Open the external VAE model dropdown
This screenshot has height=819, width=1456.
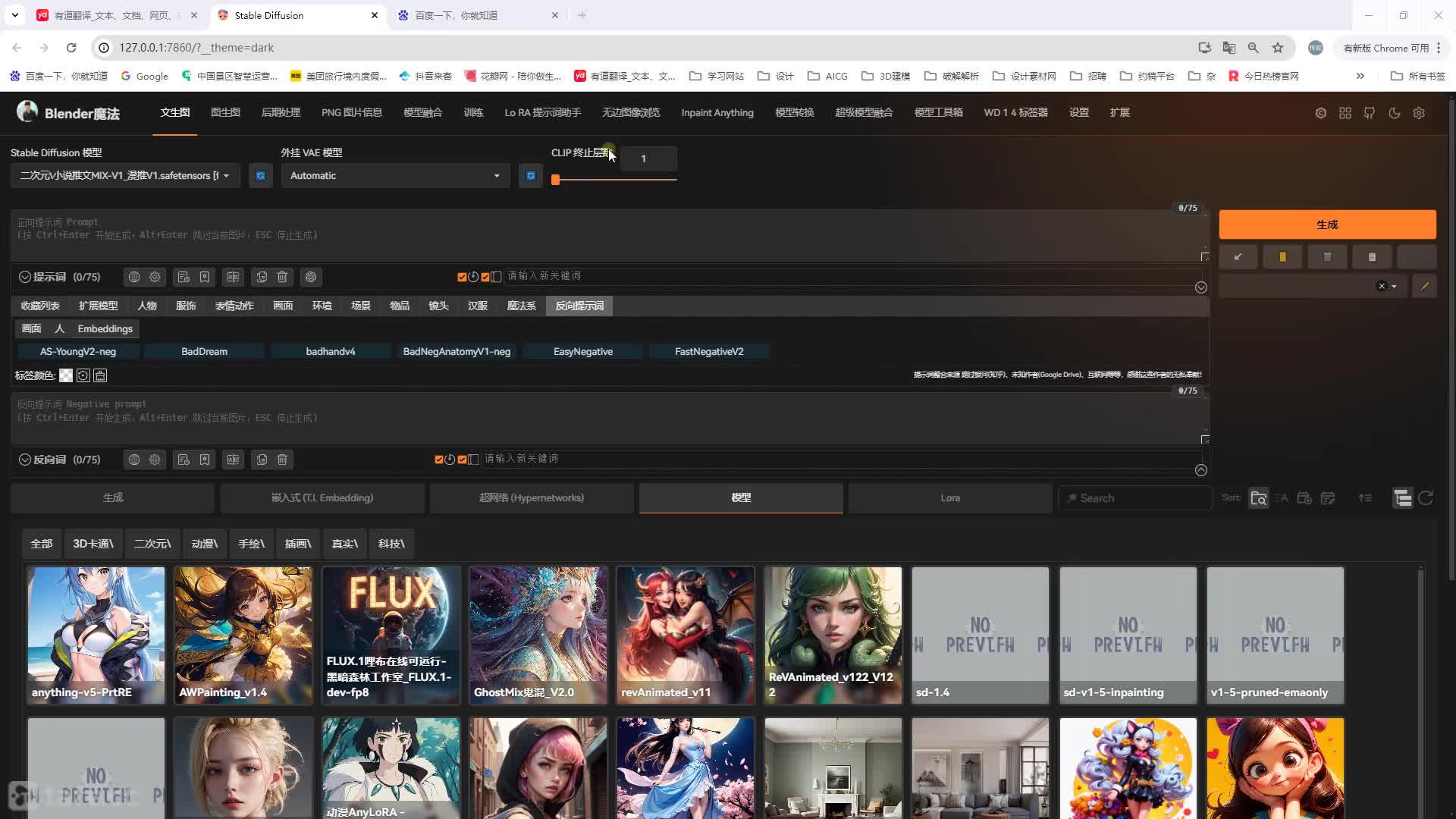(395, 176)
